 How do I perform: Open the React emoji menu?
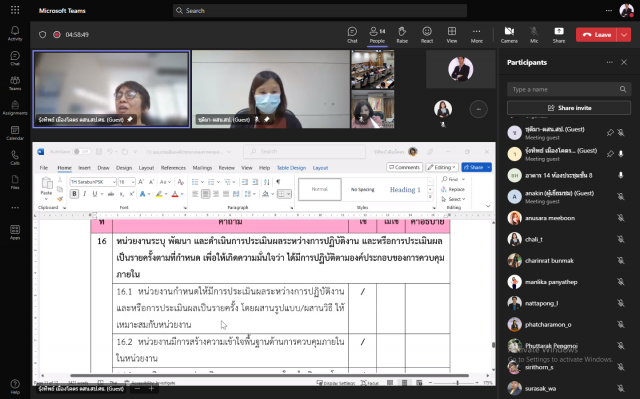[x=427, y=35]
